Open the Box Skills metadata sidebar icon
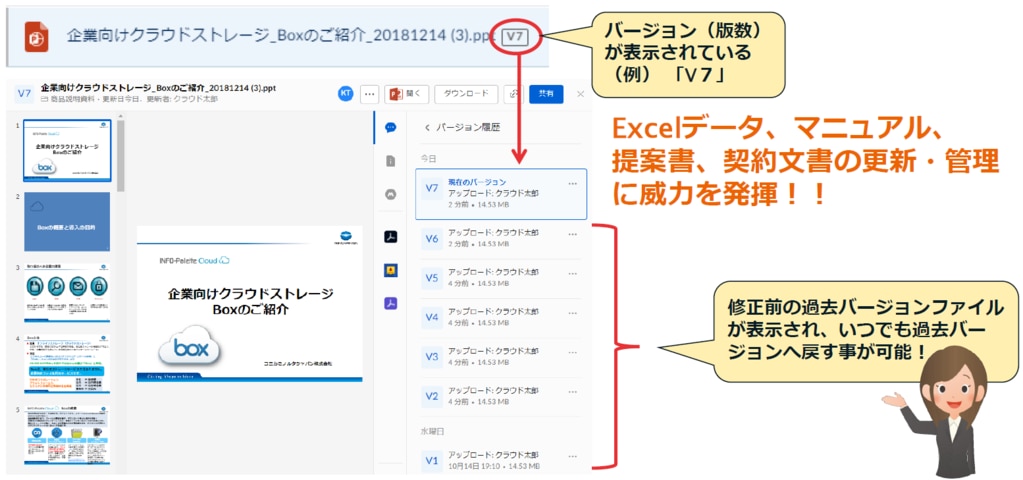Image resolution: width=1023 pixels, height=480 pixels. (x=391, y=194)
